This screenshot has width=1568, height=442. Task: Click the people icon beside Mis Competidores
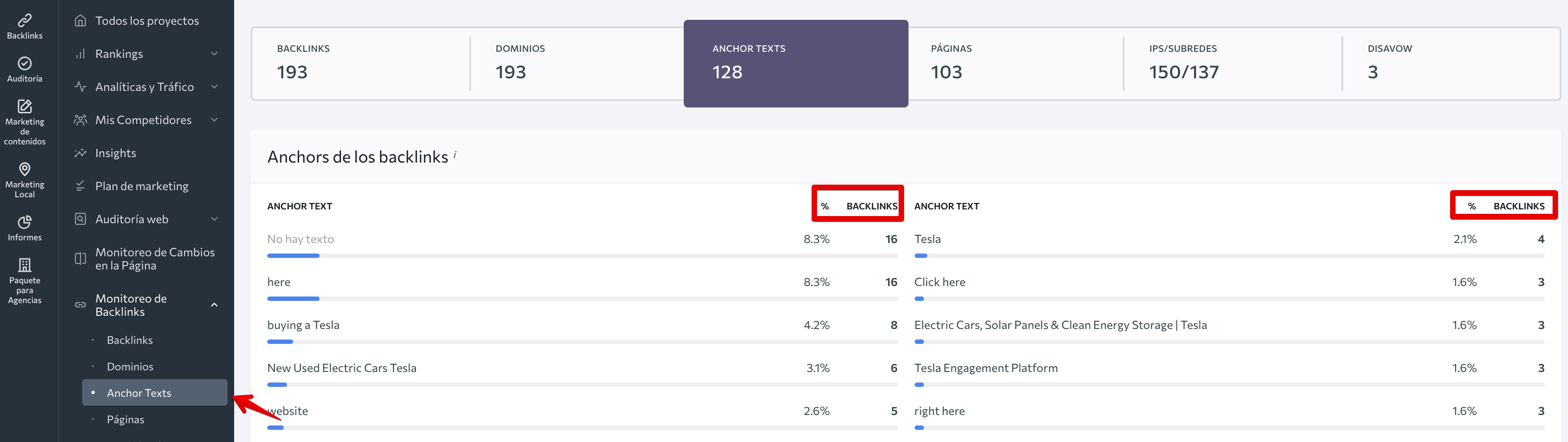80,120
